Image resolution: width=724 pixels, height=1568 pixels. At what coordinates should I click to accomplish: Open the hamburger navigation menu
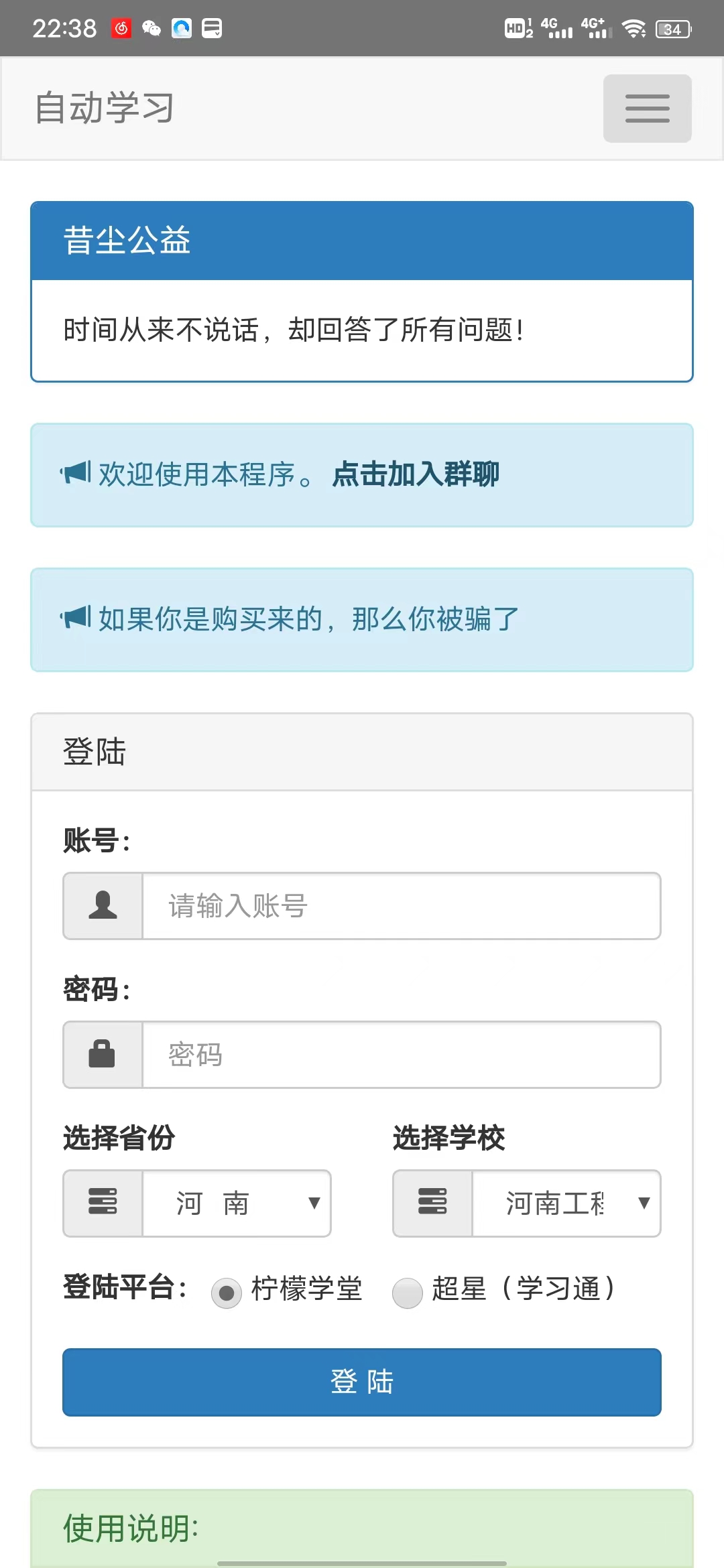point(646,108)
